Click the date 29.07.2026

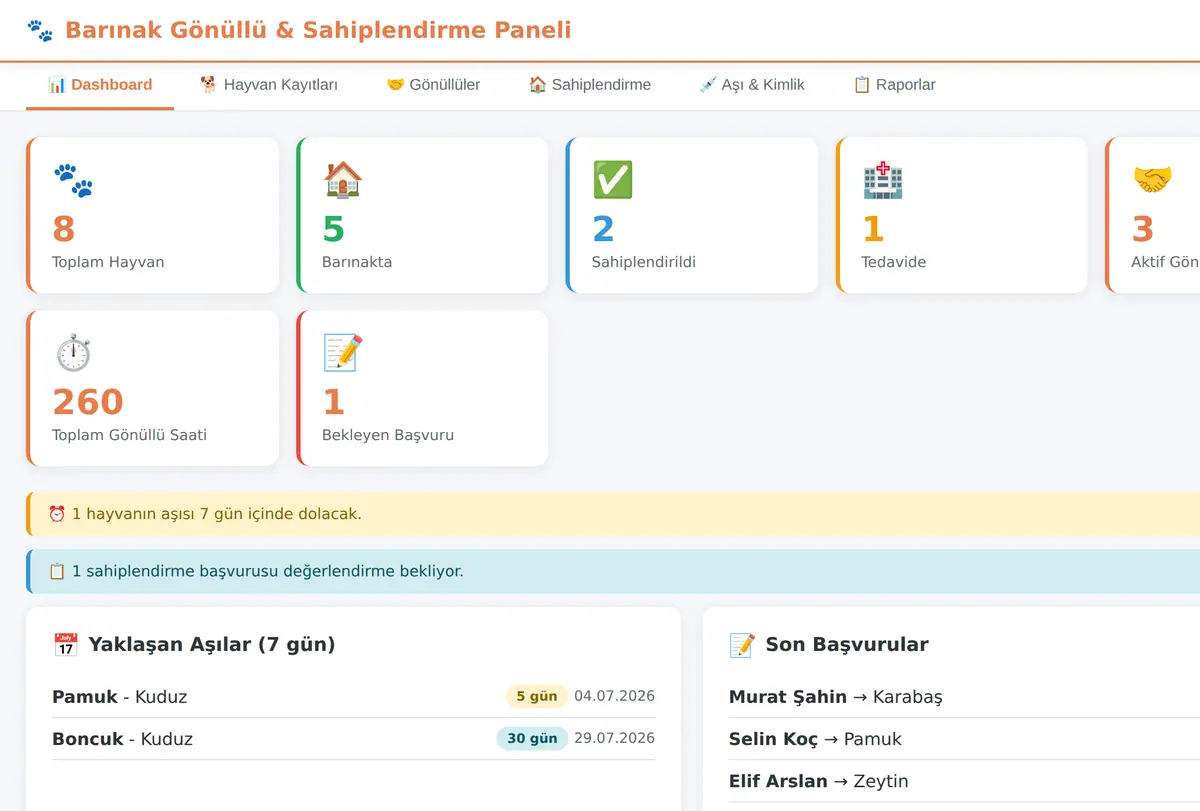click(x=615, y=738)
